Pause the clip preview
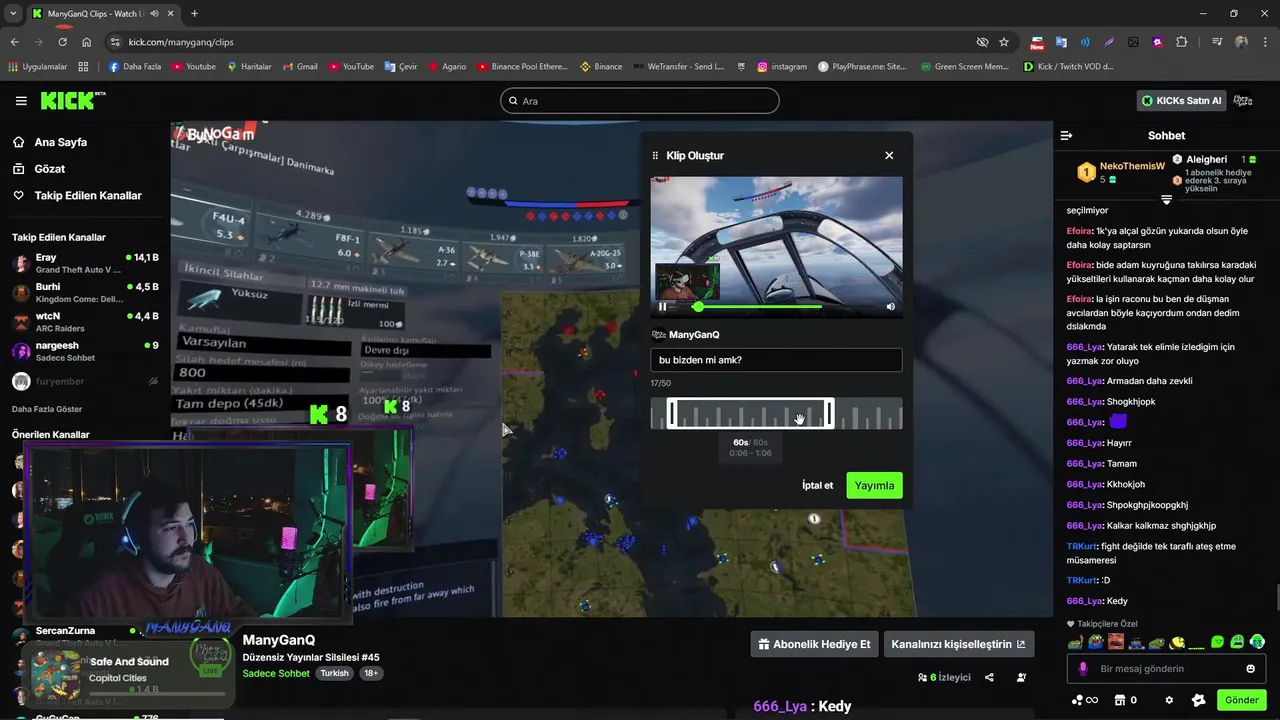Screen dimensions: 1280x720 click(x=662, y=307)
